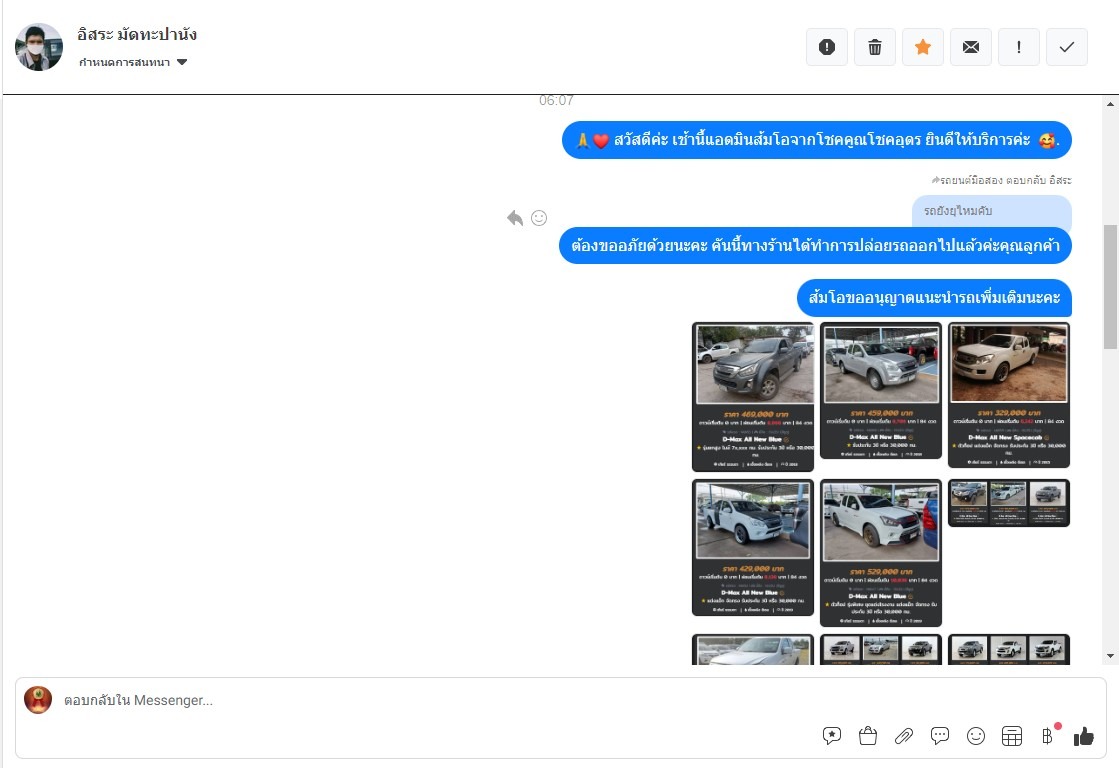The image size is (1119, 768).
Task: Add emoji reaction to message
Action: pyautogui.click(x=539, y=218)
